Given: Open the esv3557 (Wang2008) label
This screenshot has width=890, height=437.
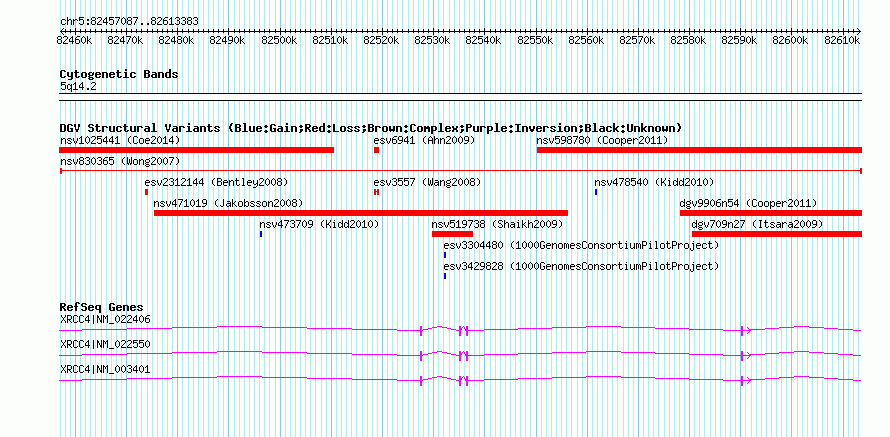Looking at the screenshot, I should [x=427, y=182].
